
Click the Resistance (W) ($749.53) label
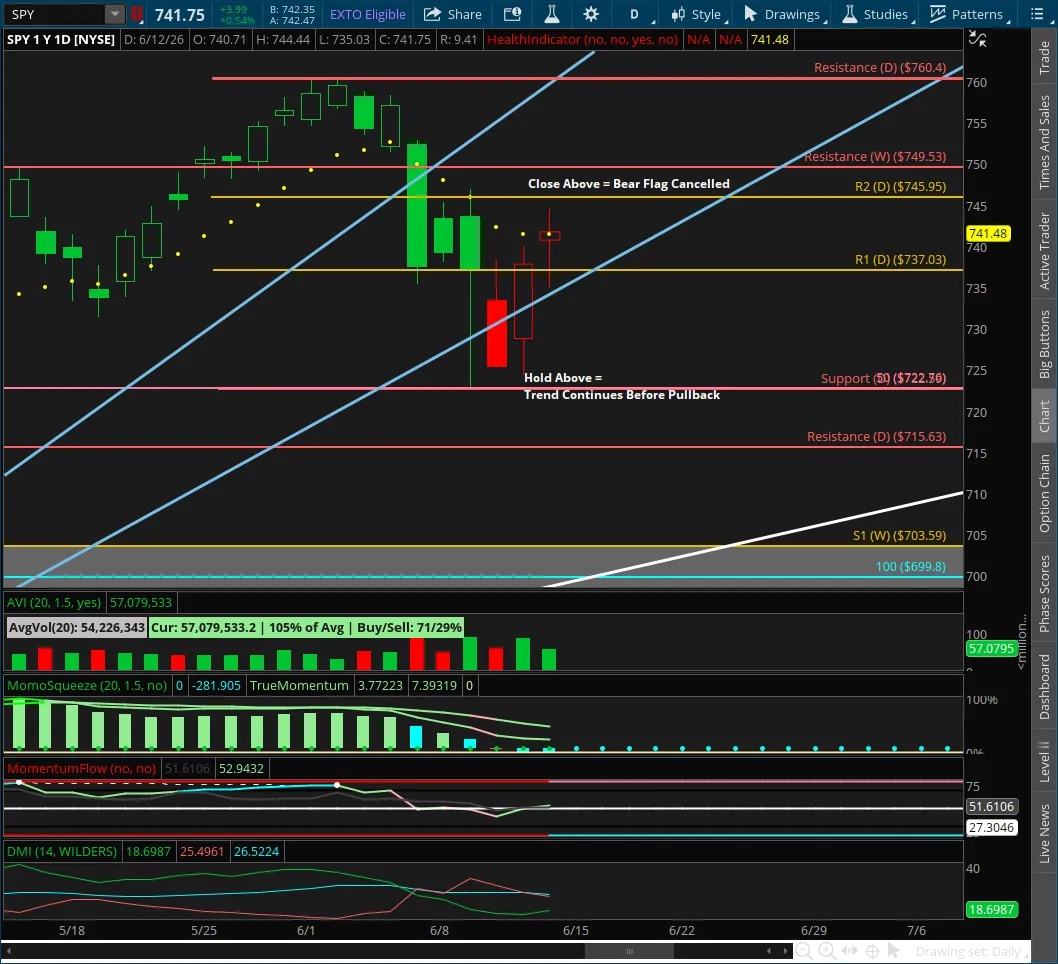pyautogui.click(x=875, y=157)
